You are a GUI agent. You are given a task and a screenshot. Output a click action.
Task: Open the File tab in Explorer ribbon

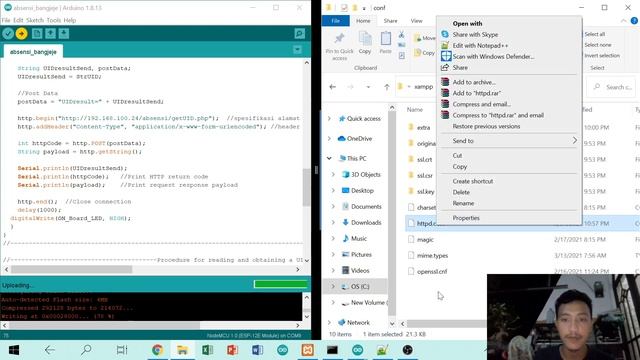[336, 21]
